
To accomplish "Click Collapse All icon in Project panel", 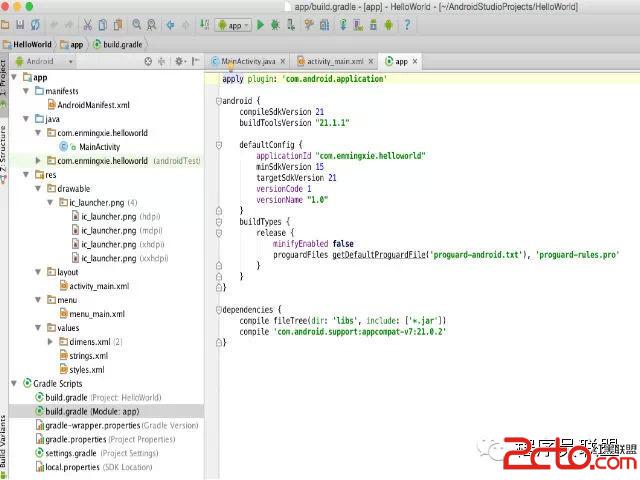I will pyautogui.click(x=162, y=61).
